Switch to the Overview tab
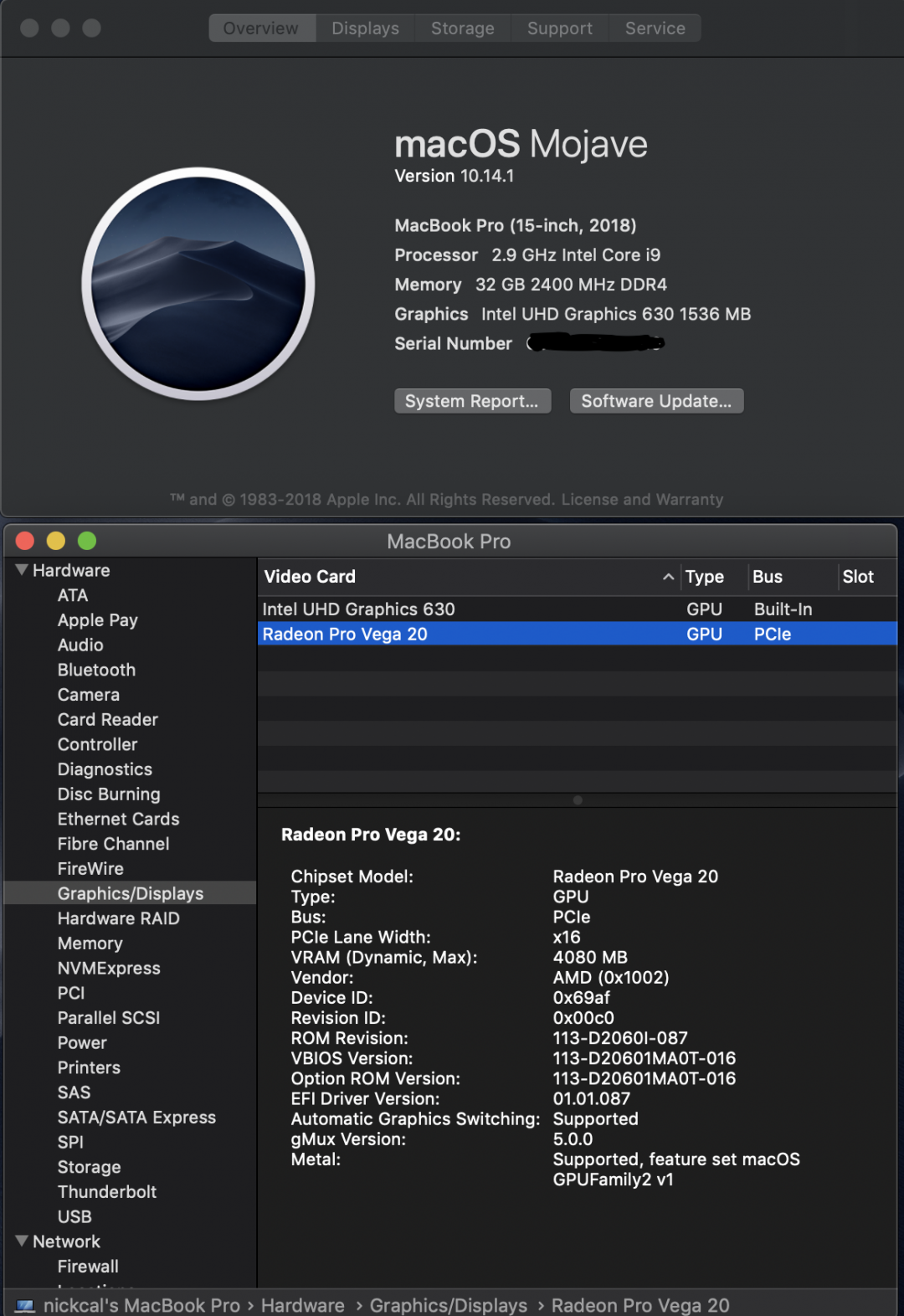The image size is (904, 1316). click(261, 28)
